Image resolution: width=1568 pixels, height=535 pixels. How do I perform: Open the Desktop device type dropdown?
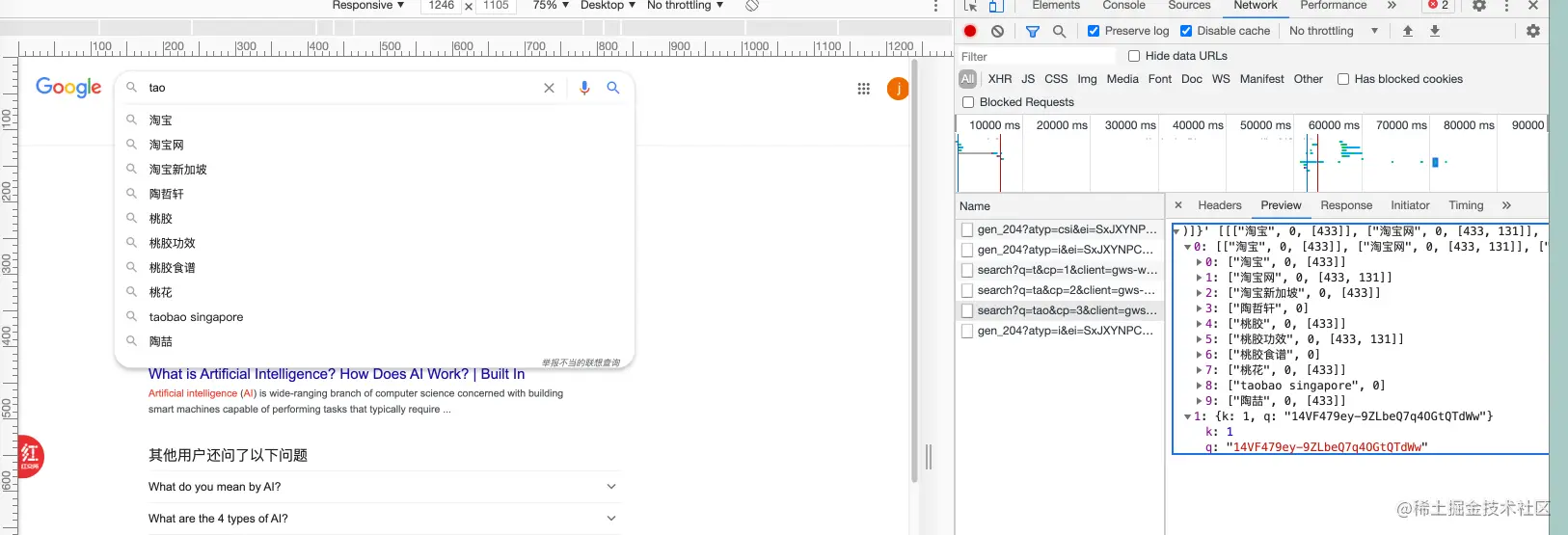click(608, 6)
